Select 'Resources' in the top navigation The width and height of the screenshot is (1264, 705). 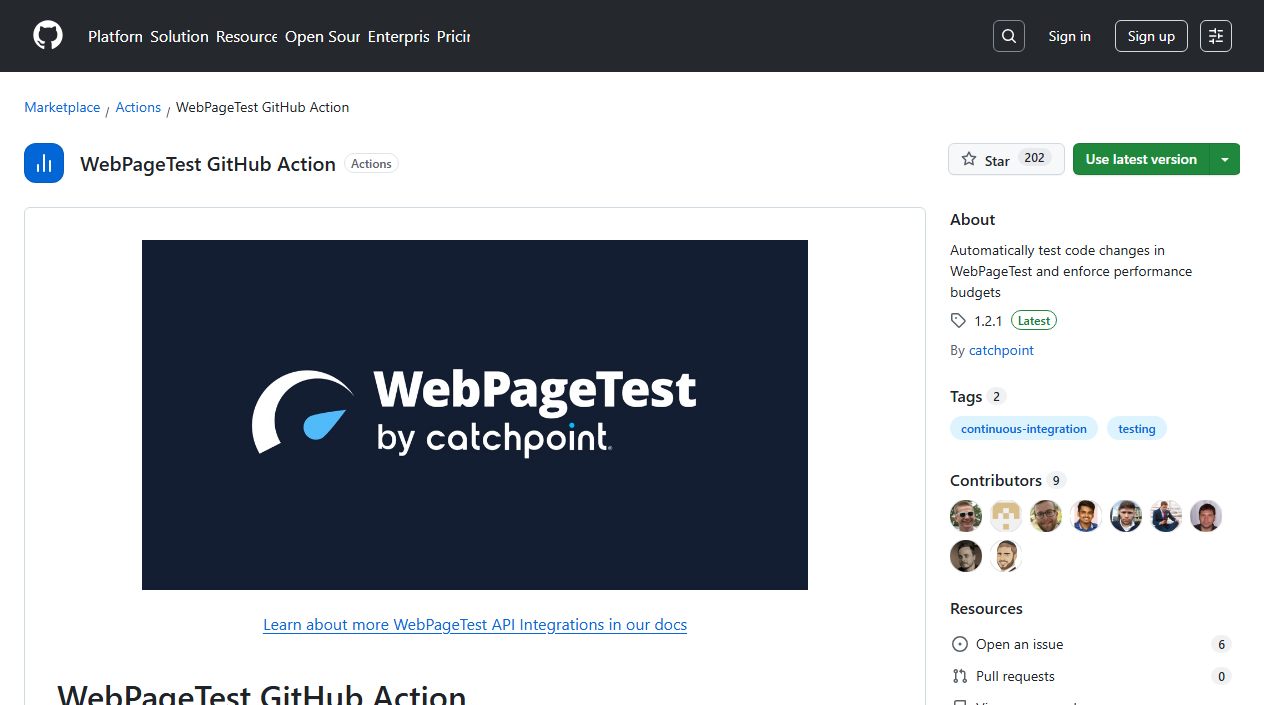[x=245, y=36]
